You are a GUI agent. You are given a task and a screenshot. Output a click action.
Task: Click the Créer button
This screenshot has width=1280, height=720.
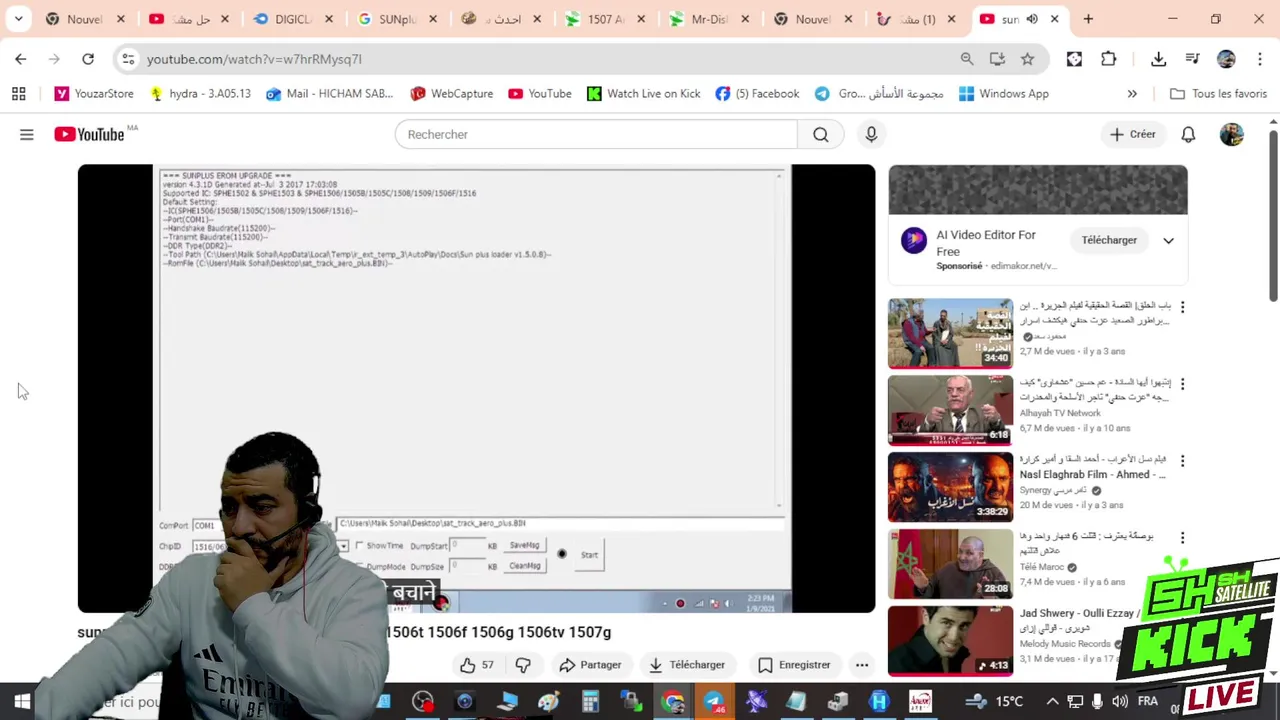coord(1132,134)
